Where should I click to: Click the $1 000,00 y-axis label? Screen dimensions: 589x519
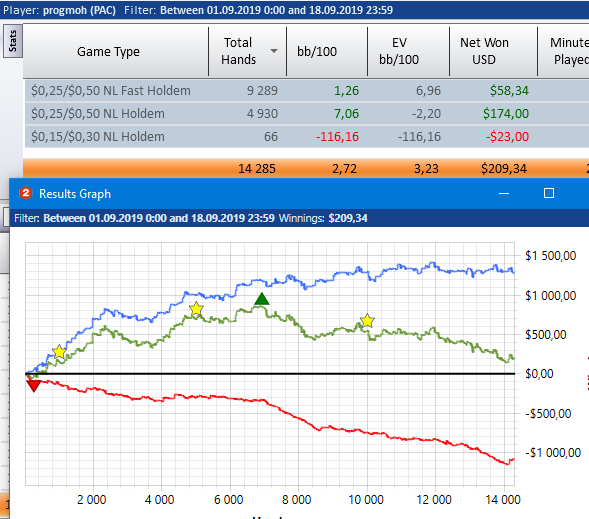pyautogui.click(x=551, y=296)
